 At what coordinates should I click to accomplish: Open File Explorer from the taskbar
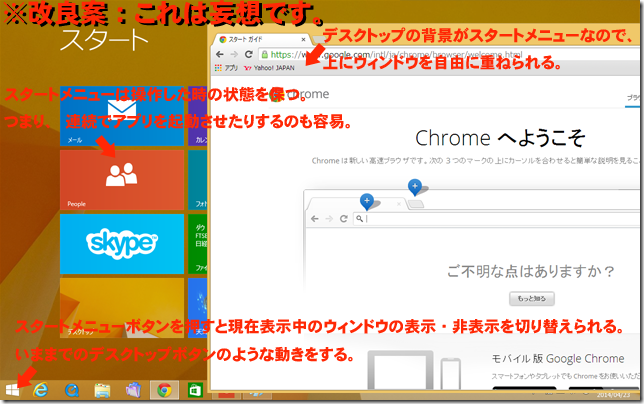pos(102,390)
